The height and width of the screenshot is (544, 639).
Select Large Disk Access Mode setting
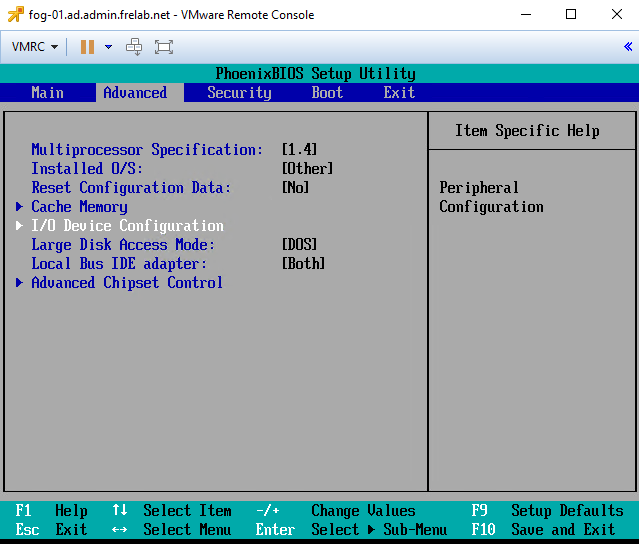(123, 244)
